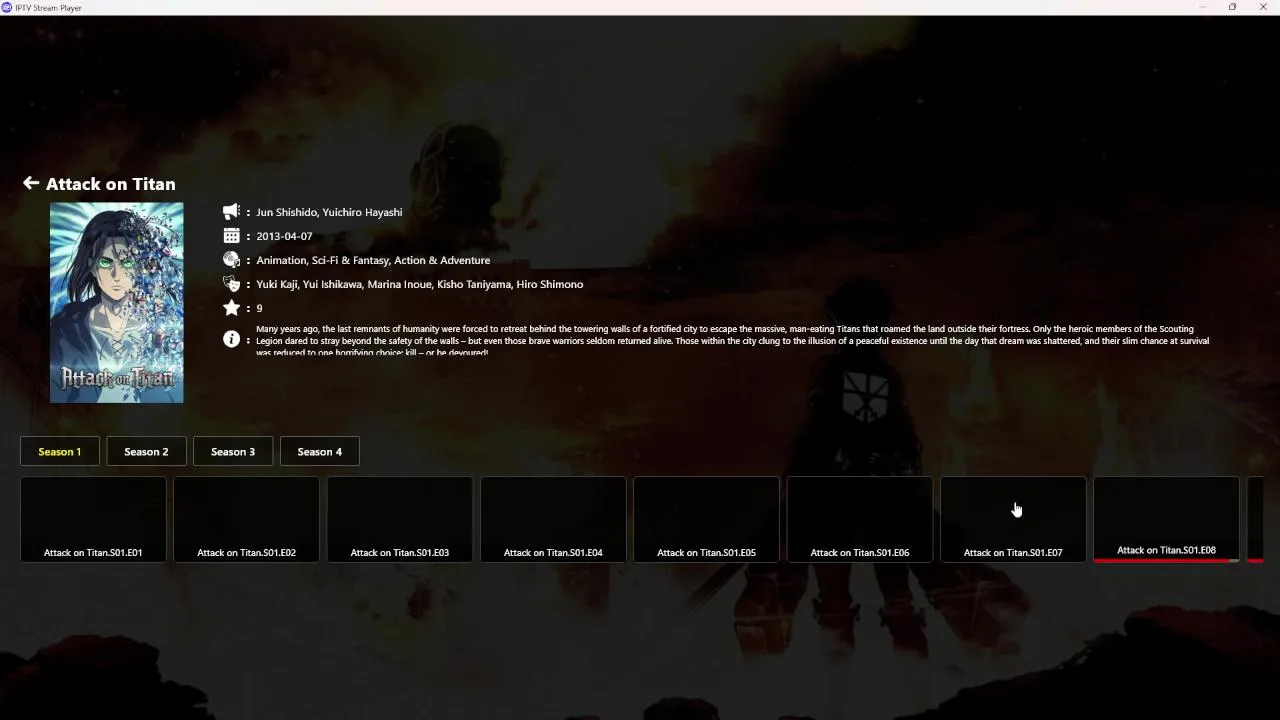Screen dimensions: 1280x720
Task: Click the cast masks icon
Action: tap(231, 284)
